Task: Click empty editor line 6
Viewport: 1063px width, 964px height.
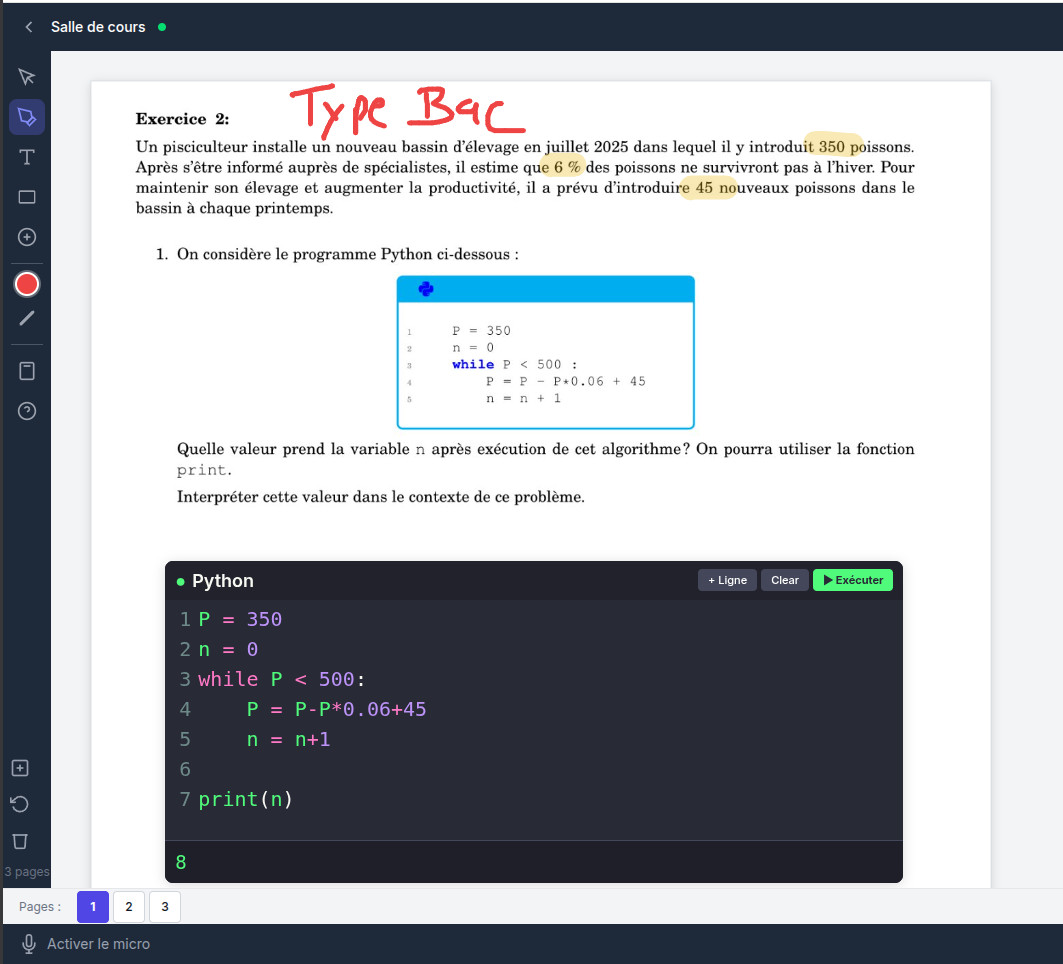Action: coord(533,769)
